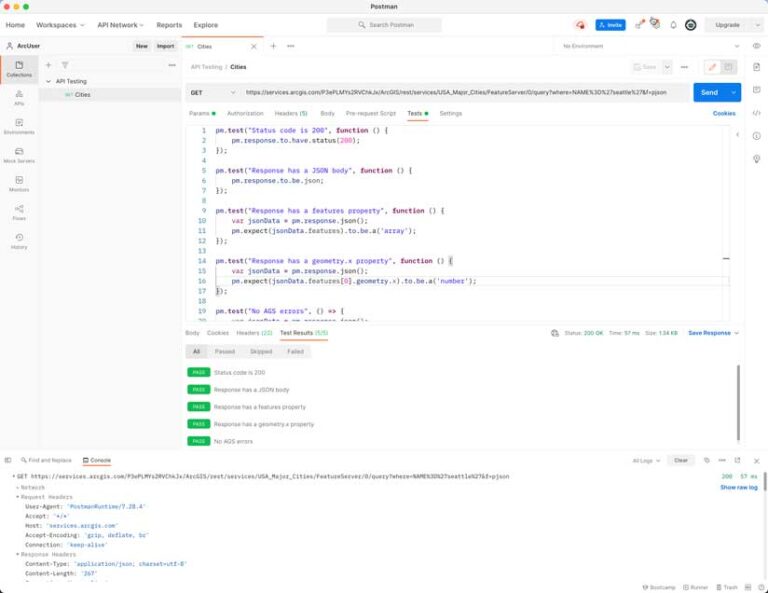768x593 pixels.
Task: Open the History sidebar panel
Action: (x=19, y=241)
